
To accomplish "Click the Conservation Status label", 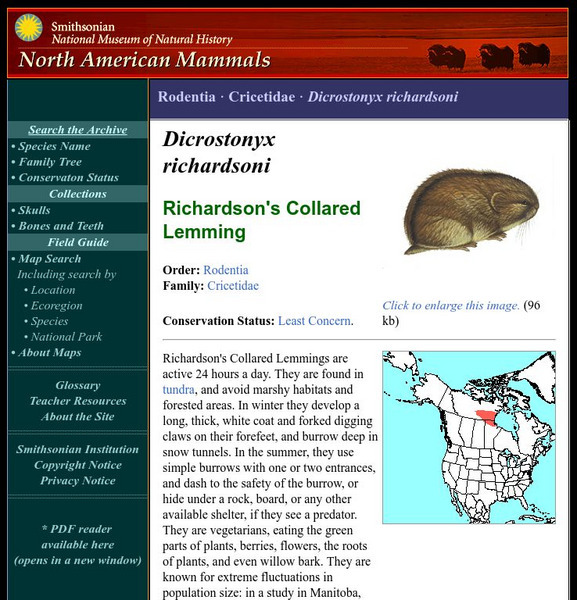I will [218, 321].
